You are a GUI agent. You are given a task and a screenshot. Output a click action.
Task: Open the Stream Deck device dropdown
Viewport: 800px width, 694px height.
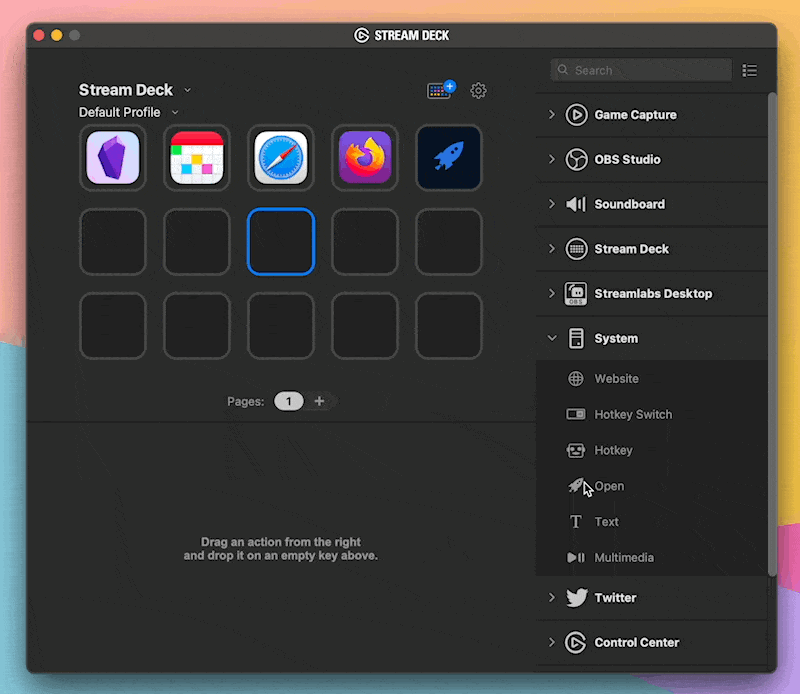pos(187,90)
